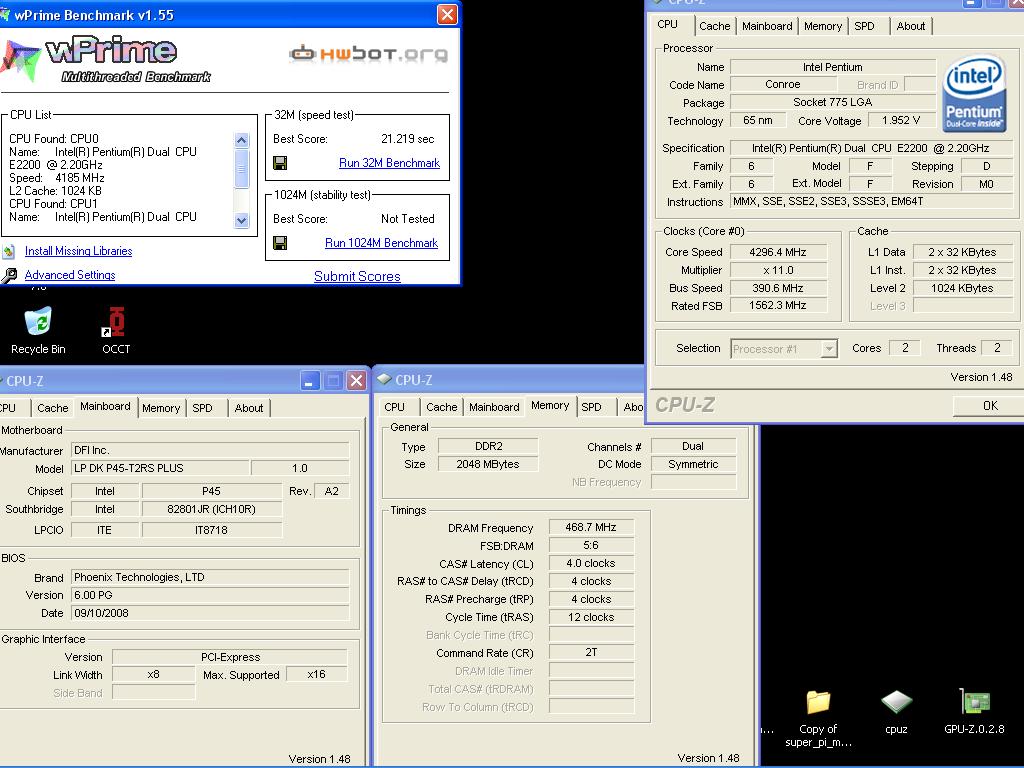Switch to Memory tab in processor CPU-Z window
This screenshot has height=768, width=1024.
[823, 26]
